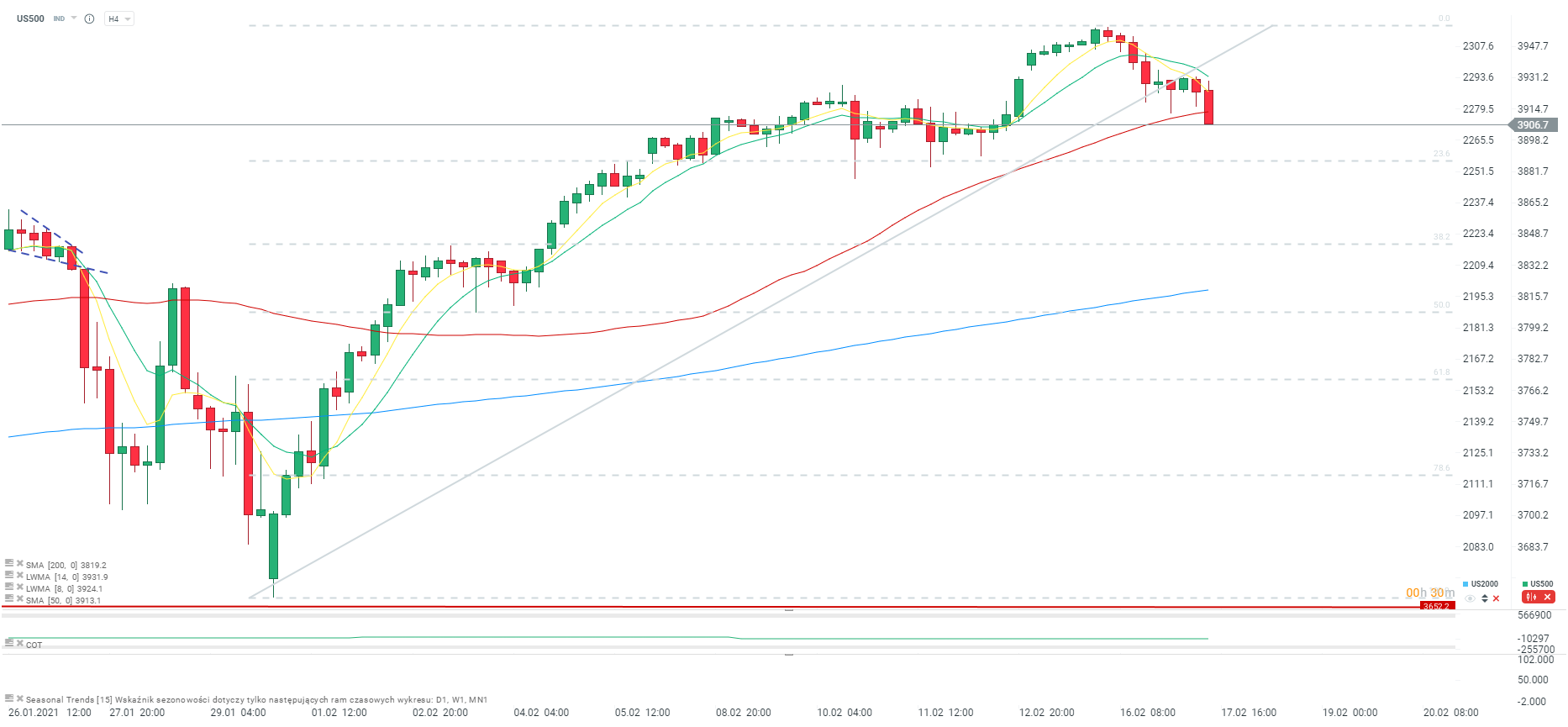This screenshot has height=727, width=1568.
Task: Click the 3906.7 current price label
Action: 1533,125
